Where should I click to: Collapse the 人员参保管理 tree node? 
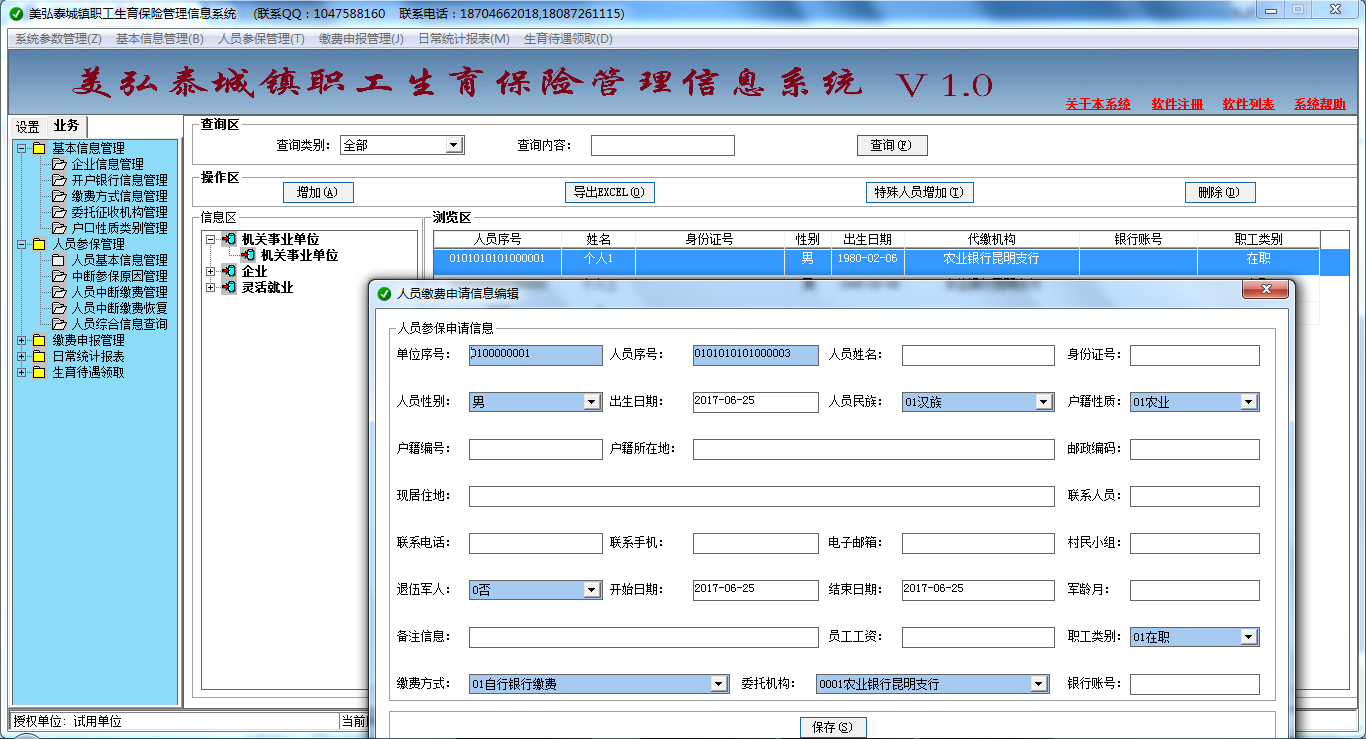[22, 244]
